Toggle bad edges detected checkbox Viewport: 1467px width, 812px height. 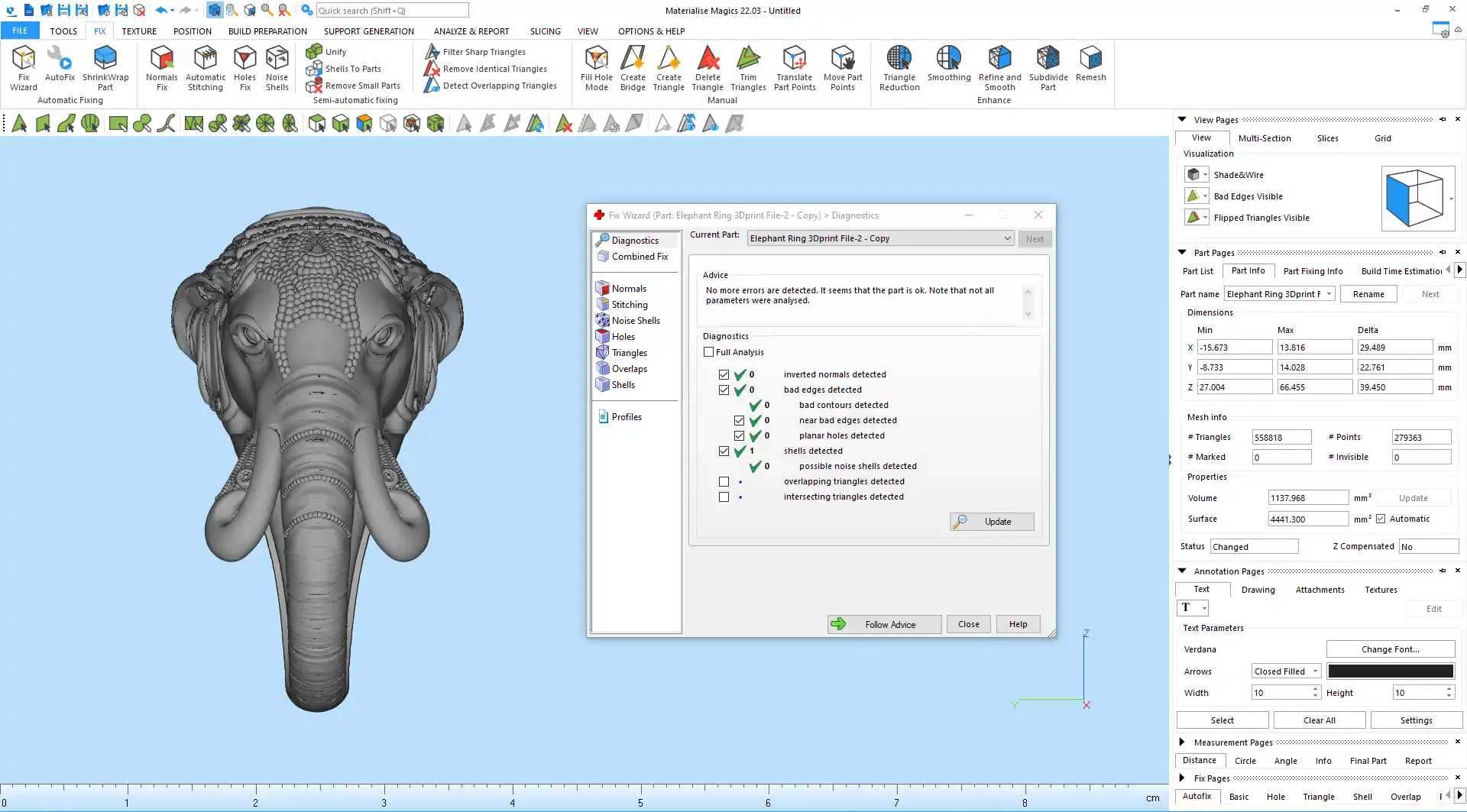click(724, 390)
